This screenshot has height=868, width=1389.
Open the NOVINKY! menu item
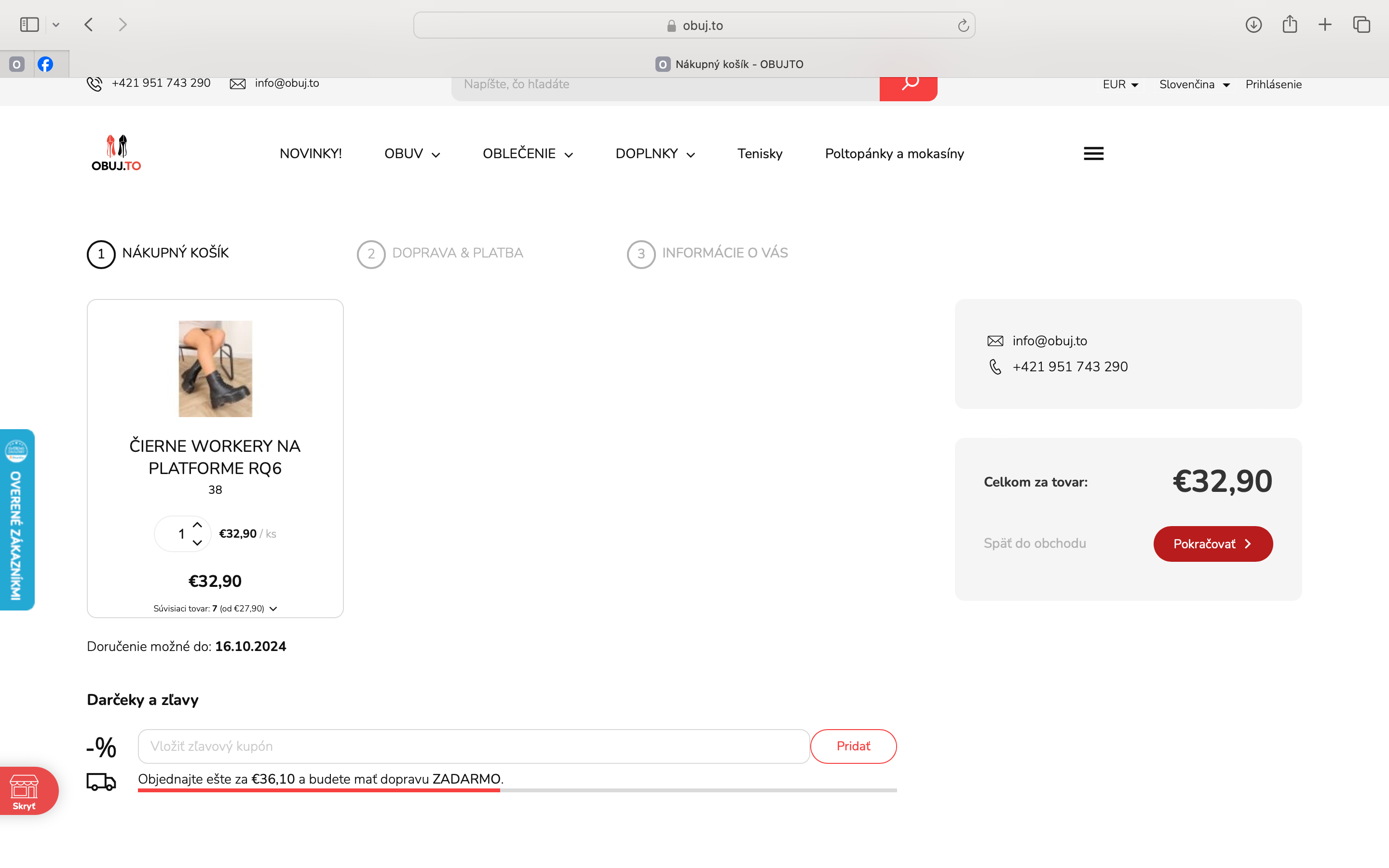point(311,154)
